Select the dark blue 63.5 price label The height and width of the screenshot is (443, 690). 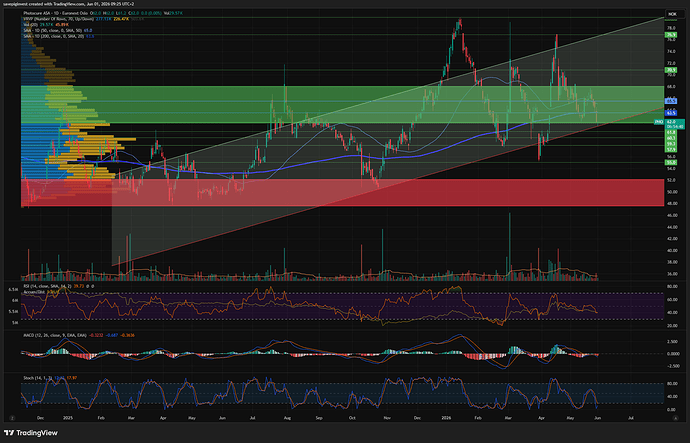[671, 113]
